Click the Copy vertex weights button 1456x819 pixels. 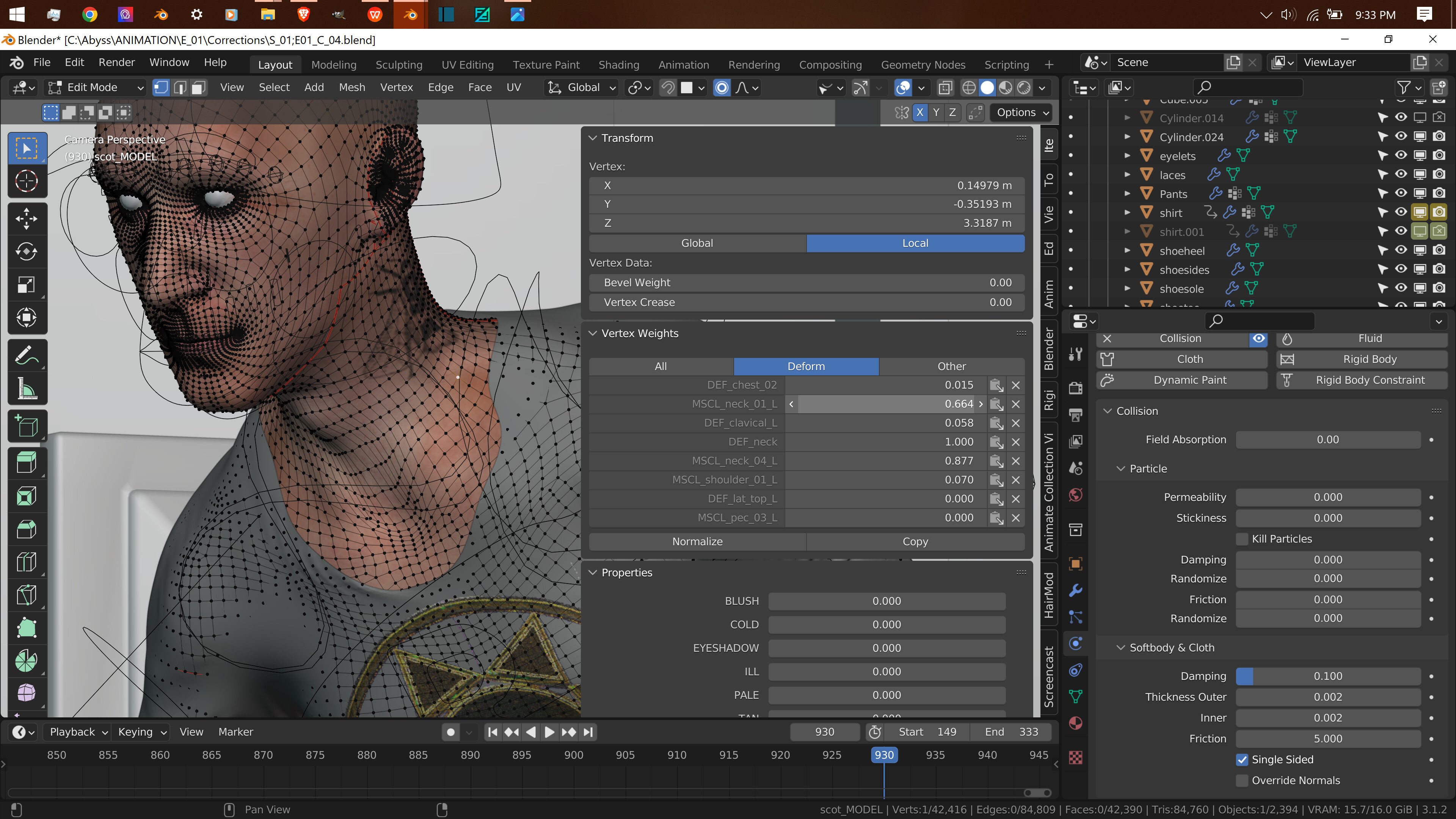coord(915,541)
